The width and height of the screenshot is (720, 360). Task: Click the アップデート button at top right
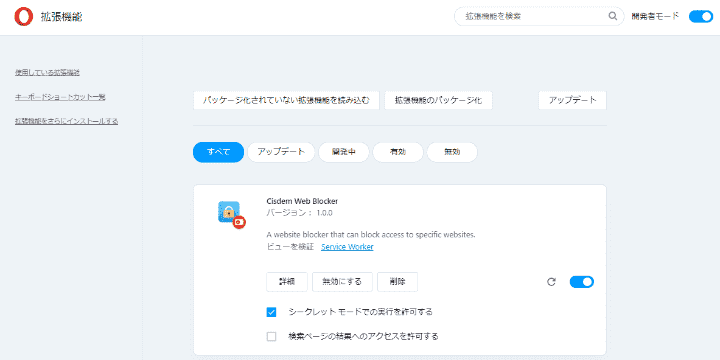[x=572, y=101]
